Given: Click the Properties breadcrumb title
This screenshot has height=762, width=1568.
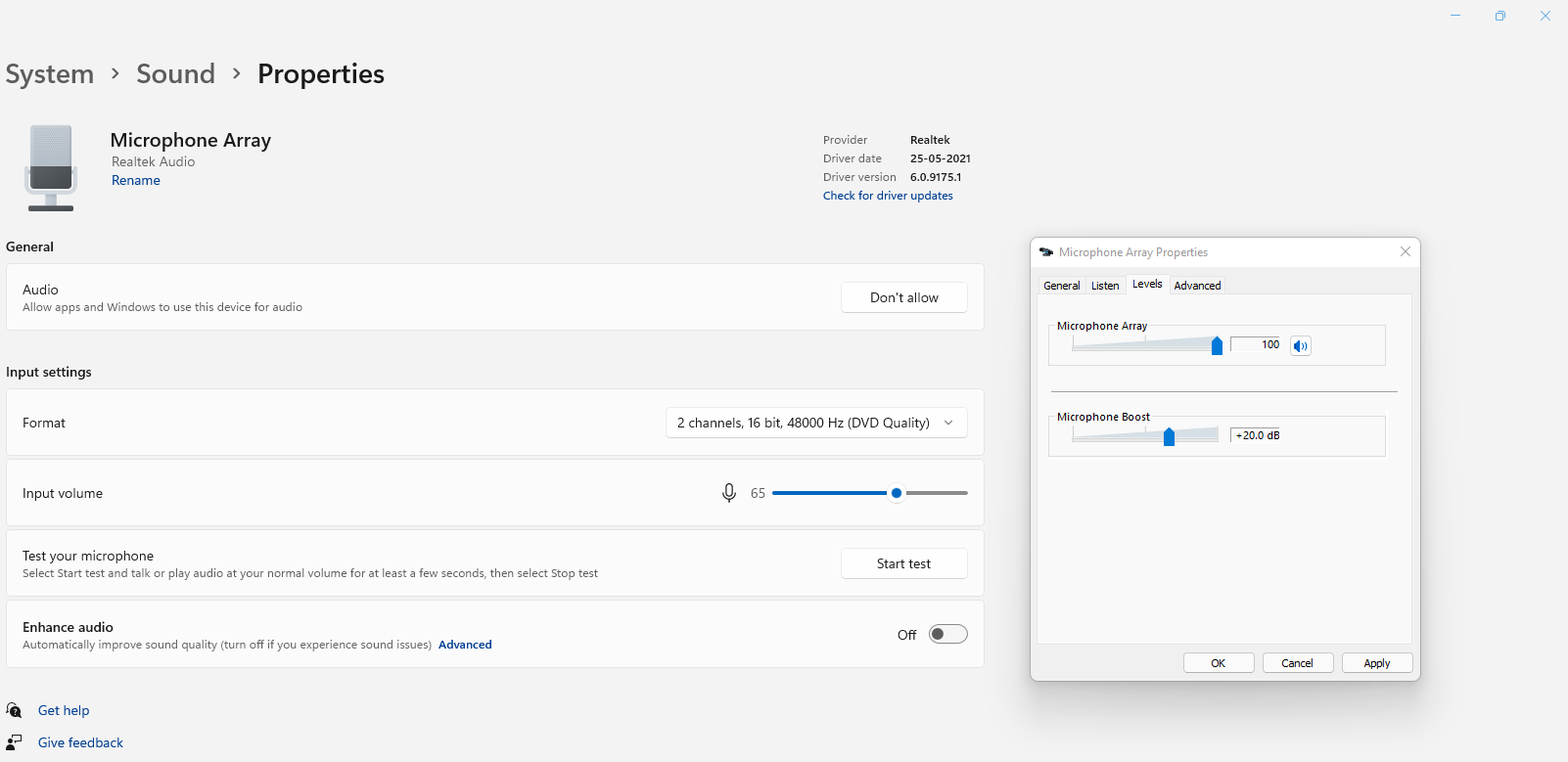Looking at the screenshot, I should 321,74.
